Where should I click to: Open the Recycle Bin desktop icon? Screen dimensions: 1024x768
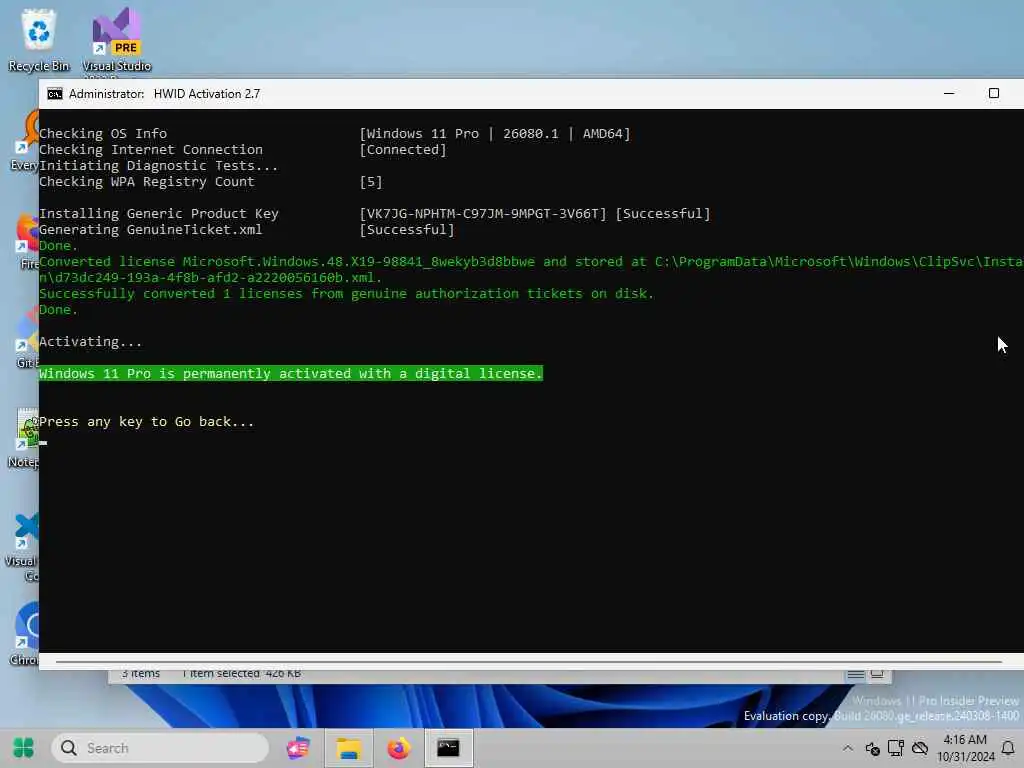click(x=39, y=40)
